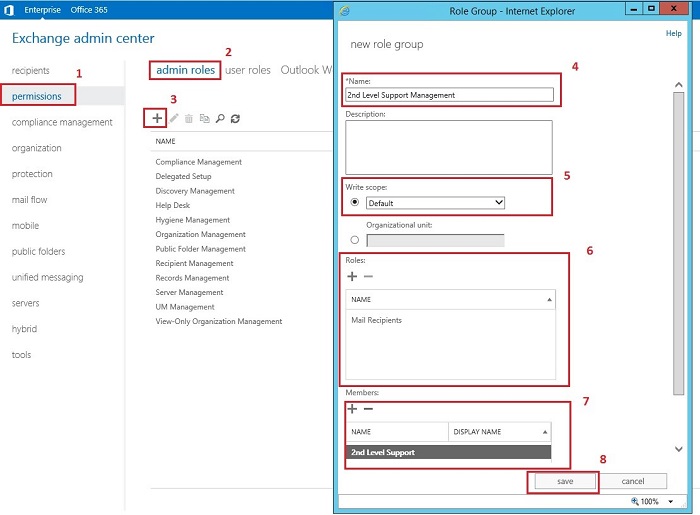The width and height of the screenshot is (700, 515).
Task: Select View-Only Organization Management role group
Action: [x=219, y=321]
